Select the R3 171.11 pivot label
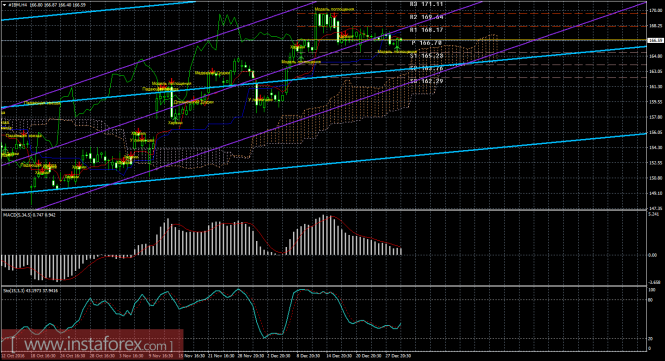This screenshot has width=665, height=361. click(426, 4)
